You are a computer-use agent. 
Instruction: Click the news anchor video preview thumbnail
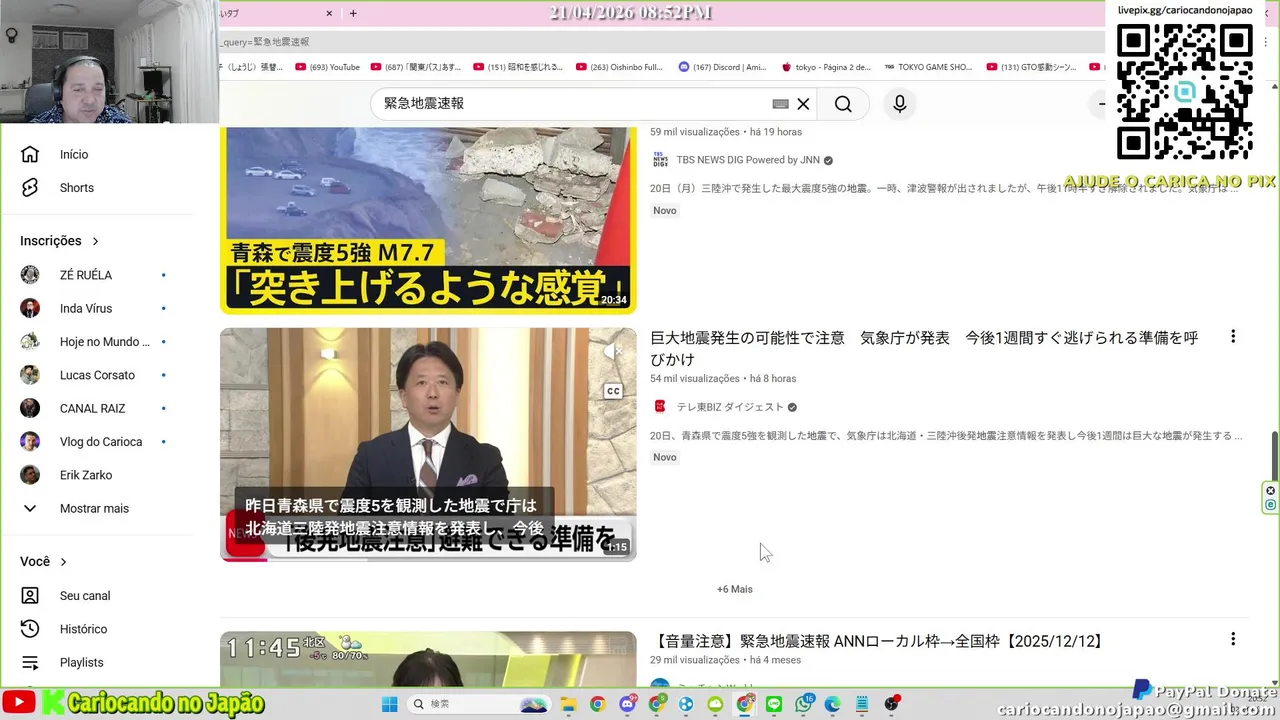(428, 444)
